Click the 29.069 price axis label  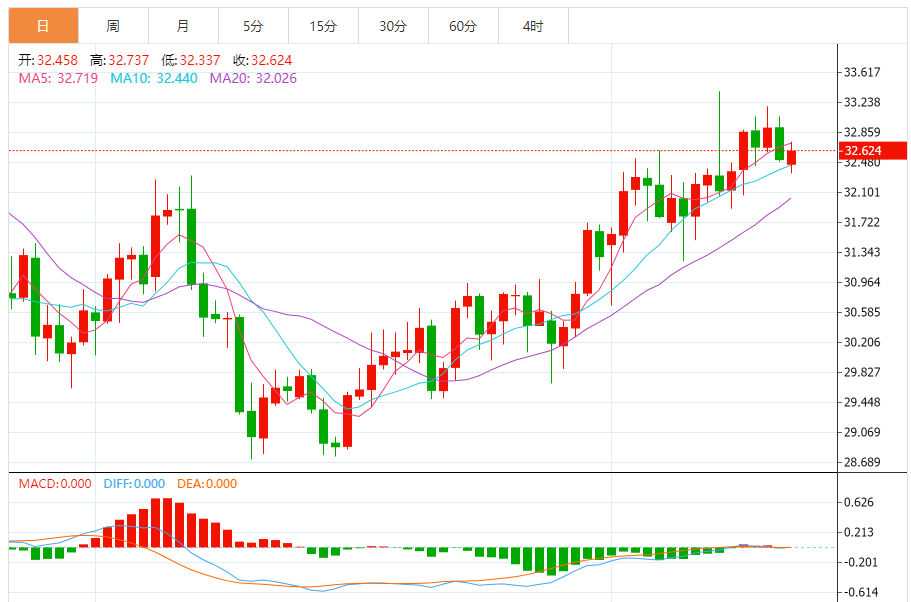(x=862, y=432)
